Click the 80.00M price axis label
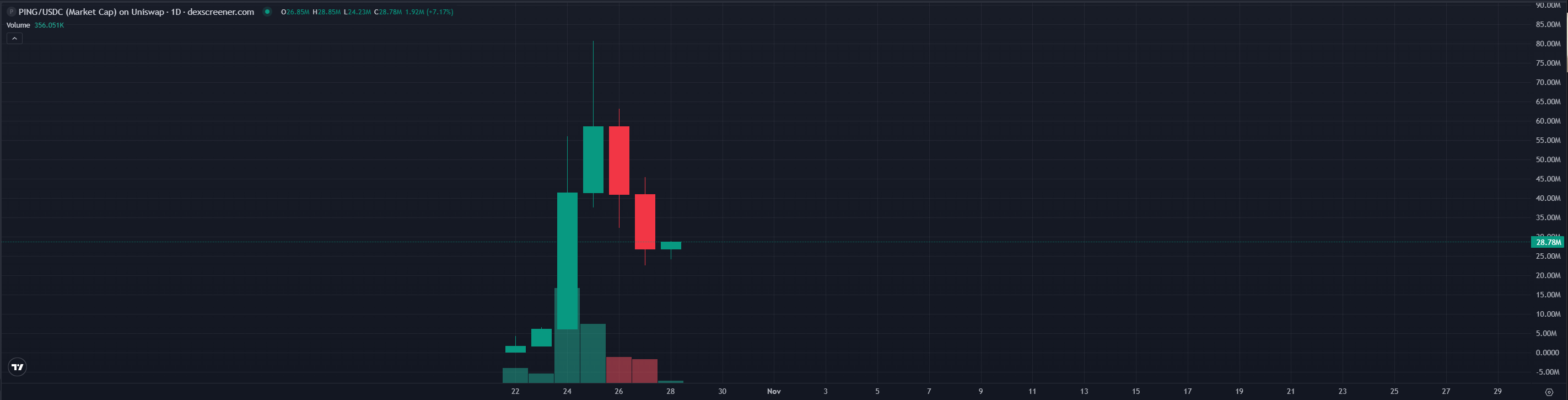The width and height of the screenshot is (1568, 400). 1547,44
